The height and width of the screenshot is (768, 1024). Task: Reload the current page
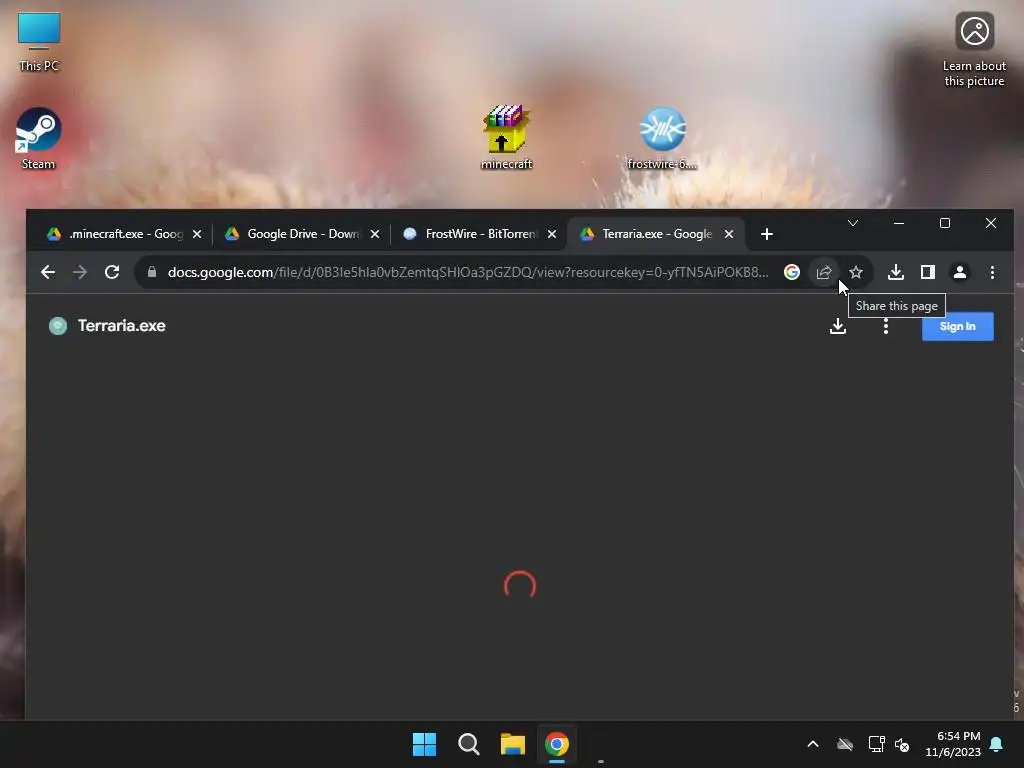point(112,272)
